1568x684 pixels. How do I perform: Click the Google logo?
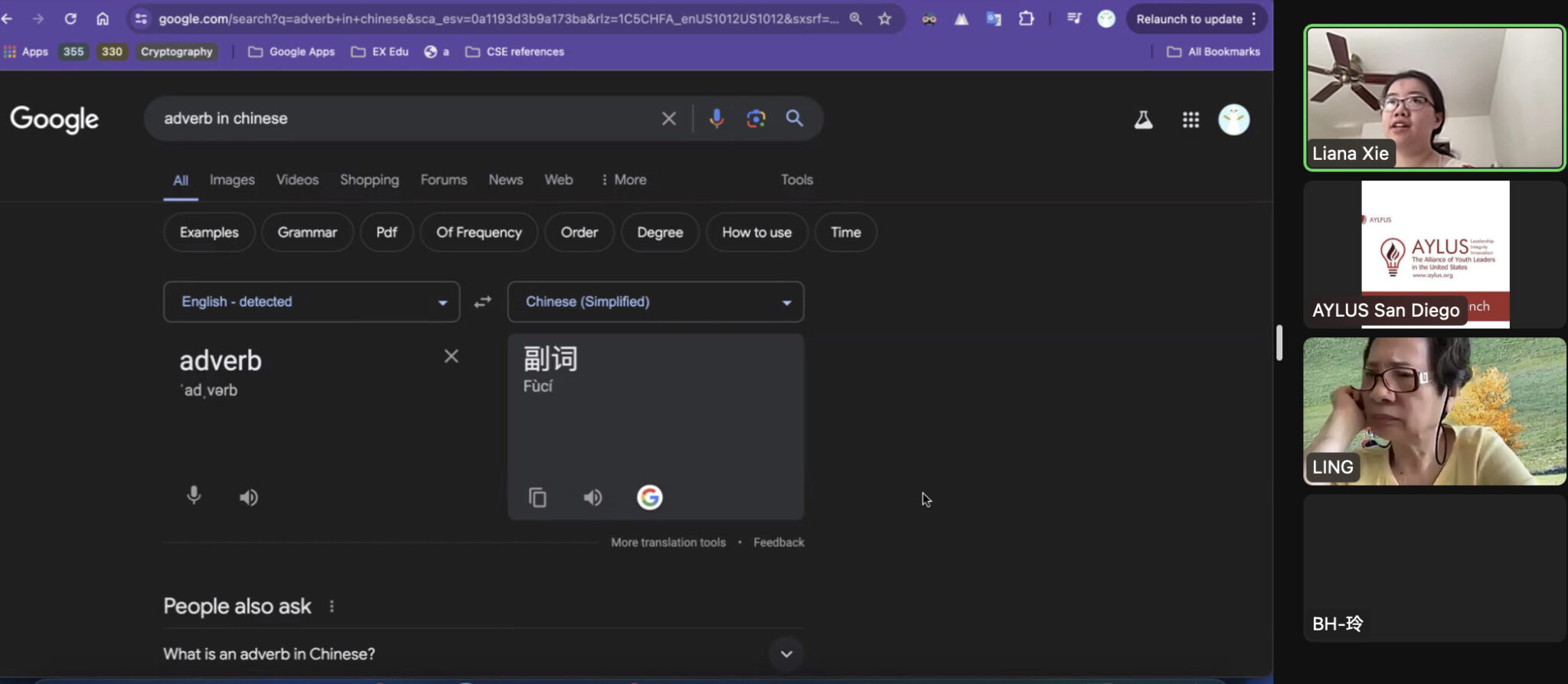[54, 119]
